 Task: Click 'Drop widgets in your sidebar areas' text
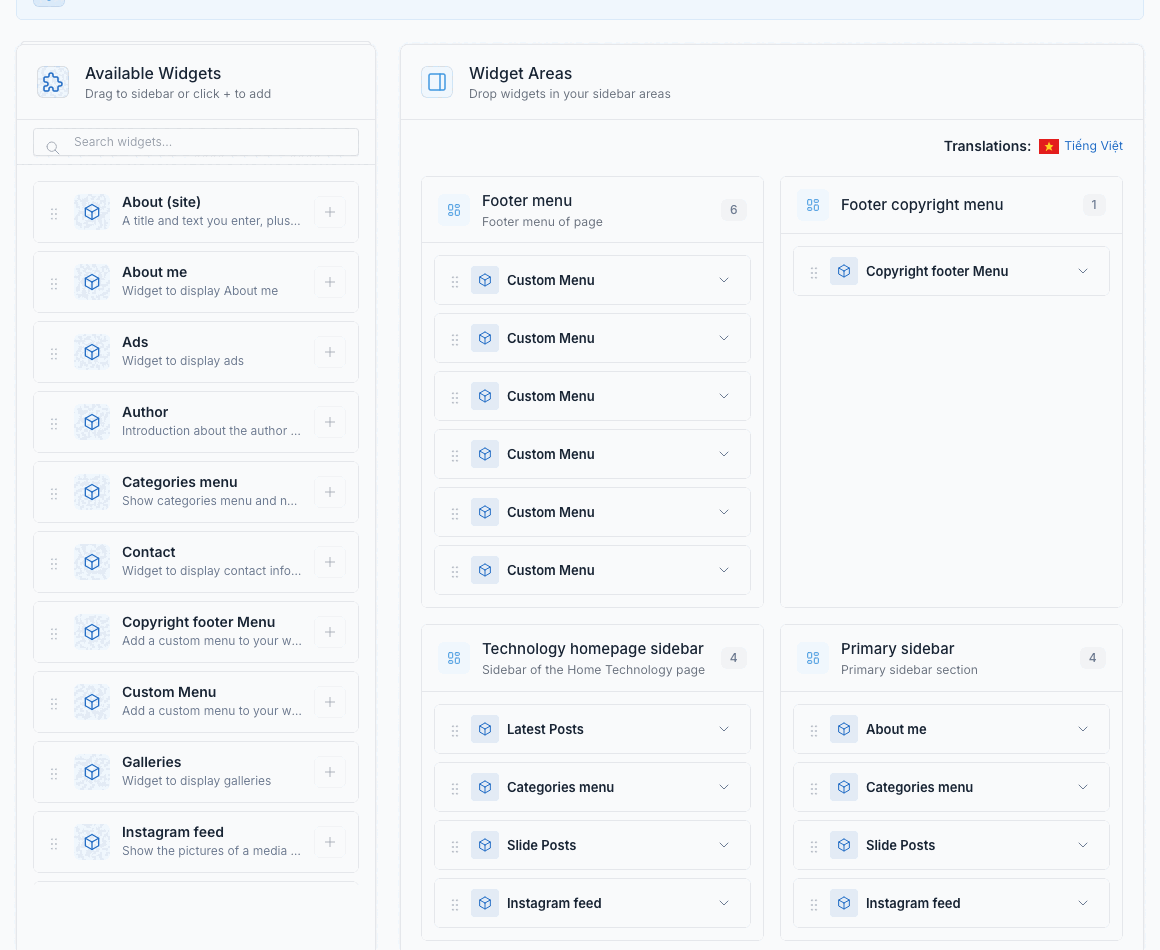pos(570,94)
